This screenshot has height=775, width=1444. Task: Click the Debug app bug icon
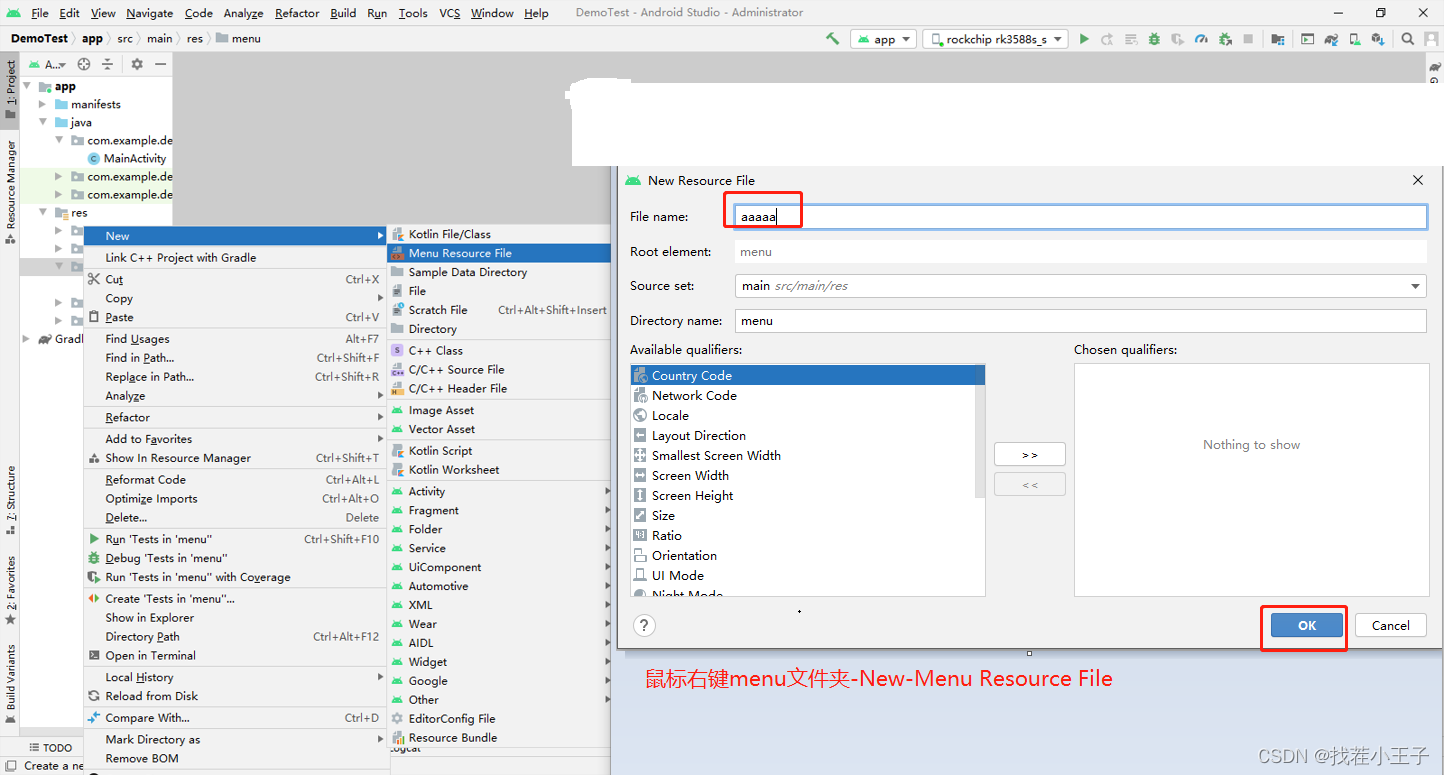point(1154,39)
